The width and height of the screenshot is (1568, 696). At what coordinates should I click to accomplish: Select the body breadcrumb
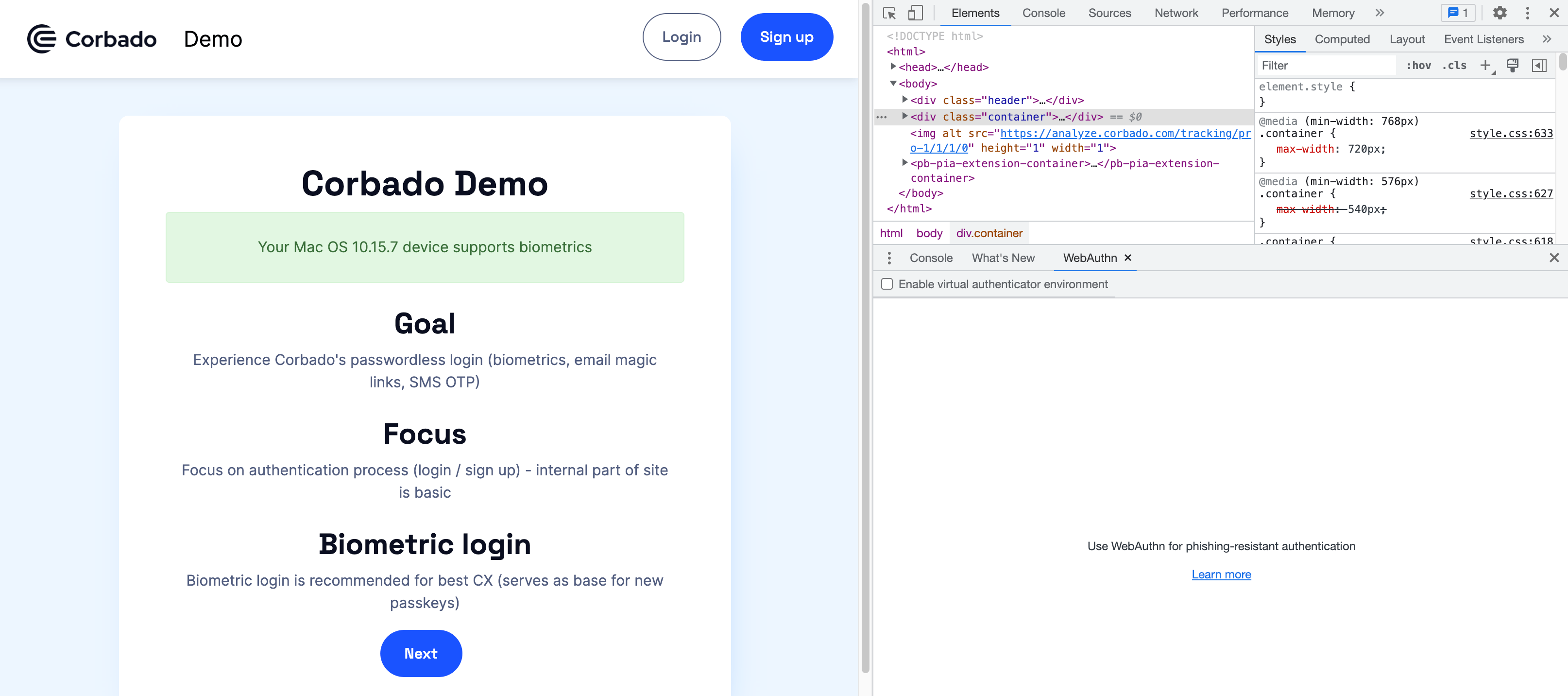tap(928, 233)
